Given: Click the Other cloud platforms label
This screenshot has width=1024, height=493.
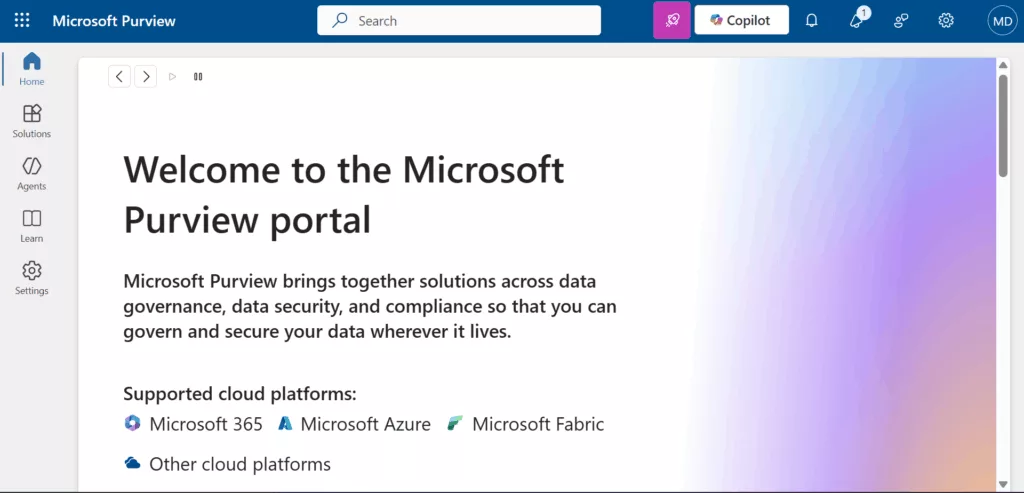Looking at the screenshot, I should coord(240,464).
